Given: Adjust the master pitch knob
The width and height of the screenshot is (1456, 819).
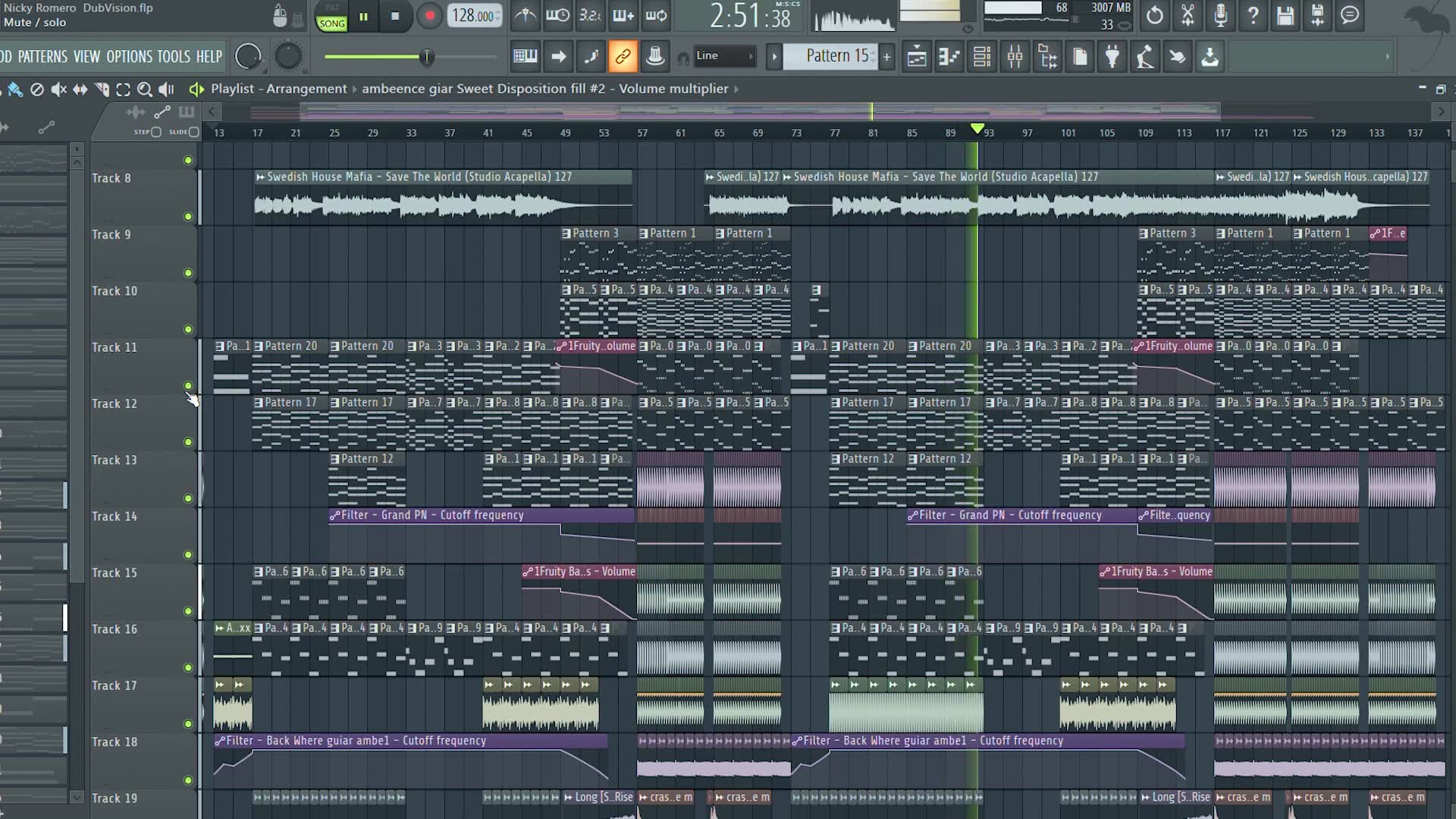Looking at the screenshot, I should coord(287,56).
